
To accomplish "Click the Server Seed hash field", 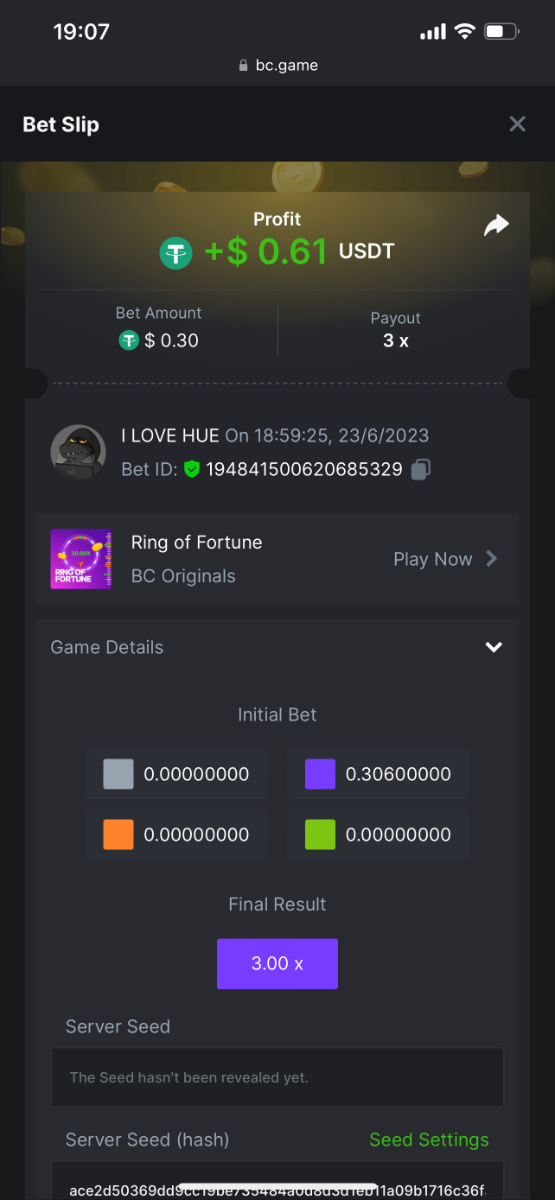I will click(x=277, y=1183).
